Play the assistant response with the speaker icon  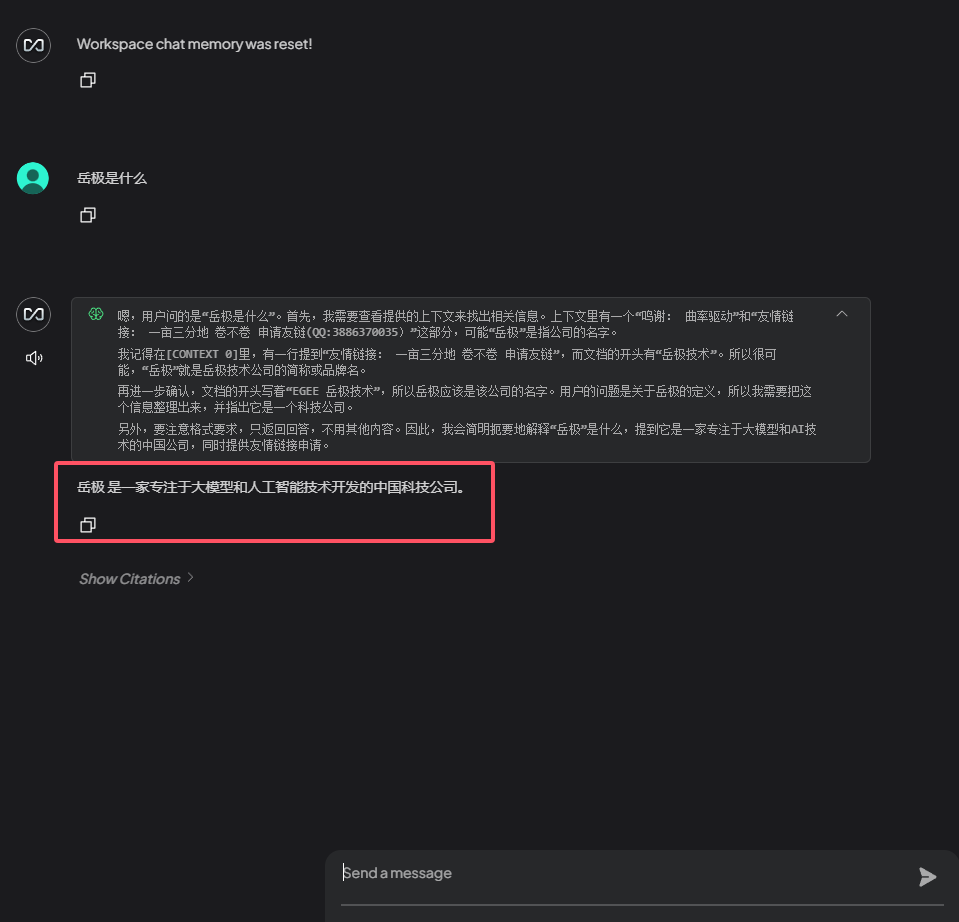[34, 358]
